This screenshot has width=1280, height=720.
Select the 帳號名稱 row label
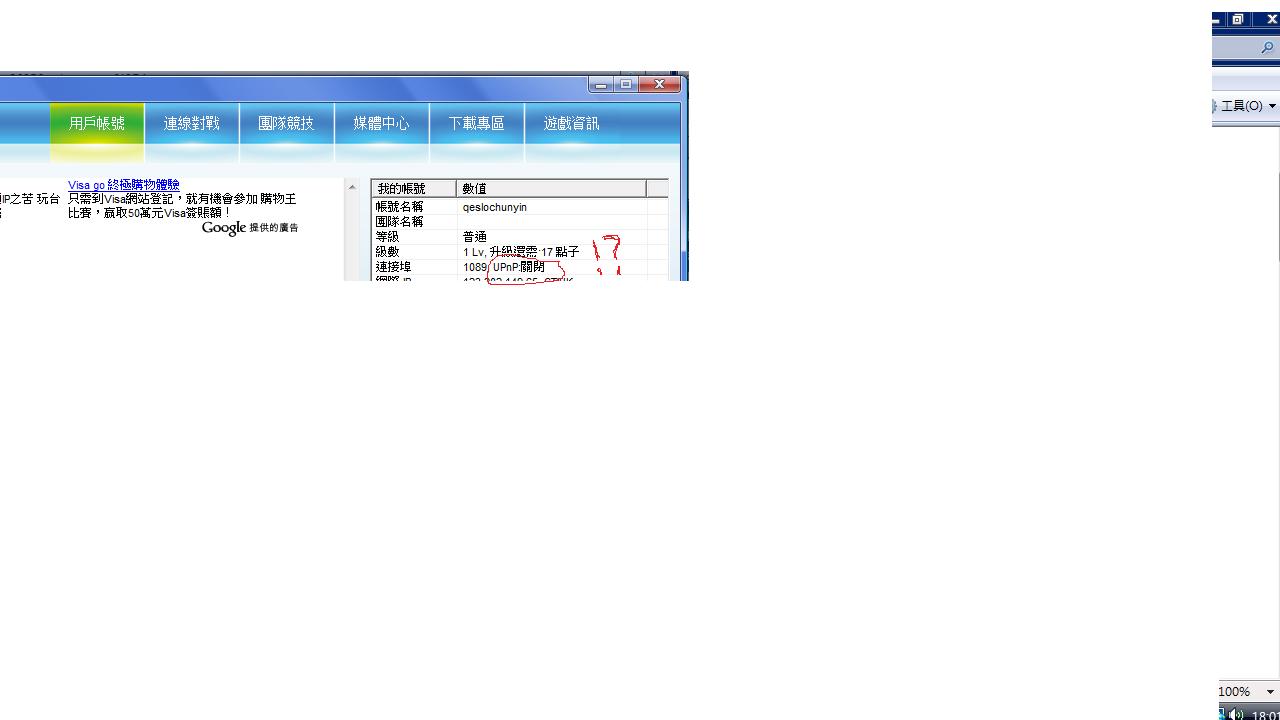click(x=400, y=207)
